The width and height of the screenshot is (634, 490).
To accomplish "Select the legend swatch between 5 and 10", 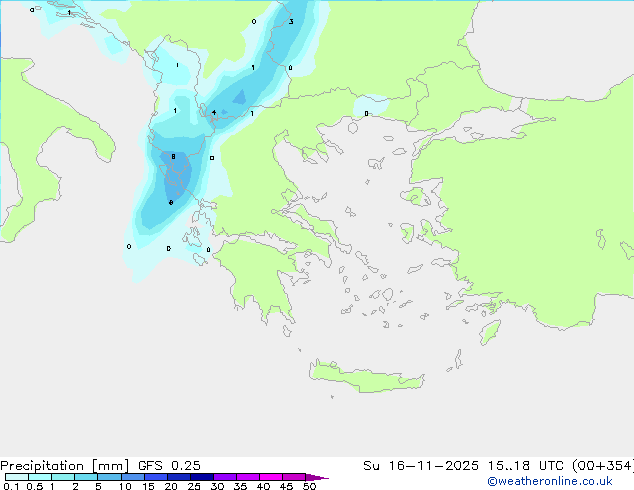I will [x=109, y=477].
